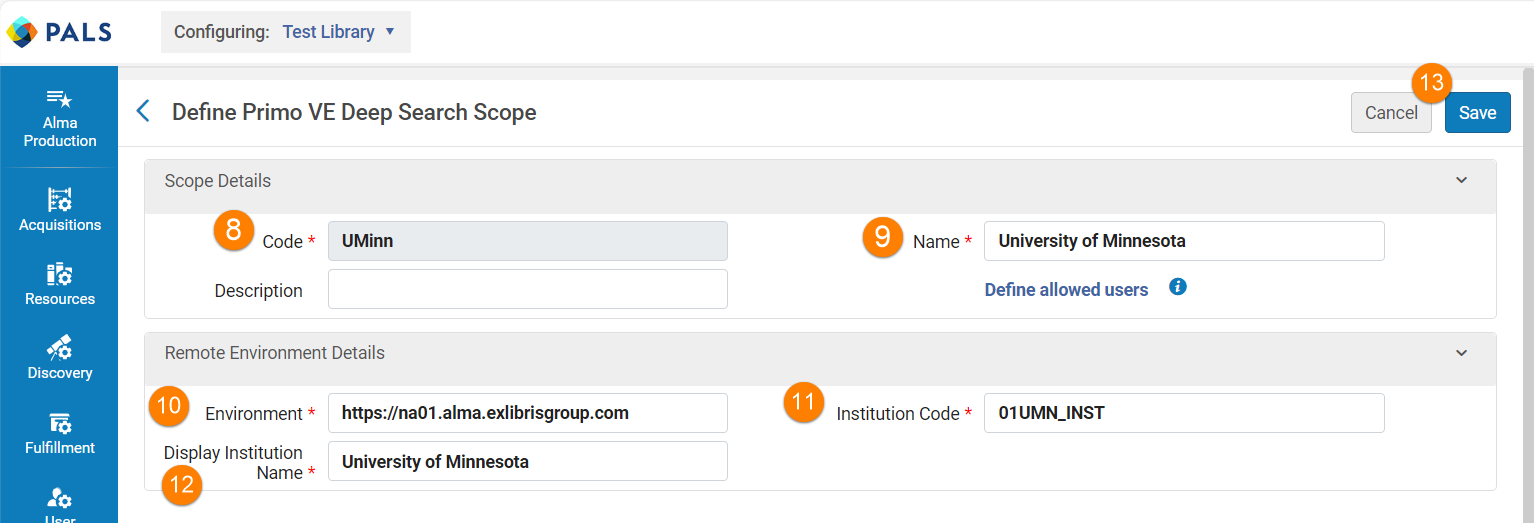
Task: Click the PALS logo
Action: (x=59, y=32)
